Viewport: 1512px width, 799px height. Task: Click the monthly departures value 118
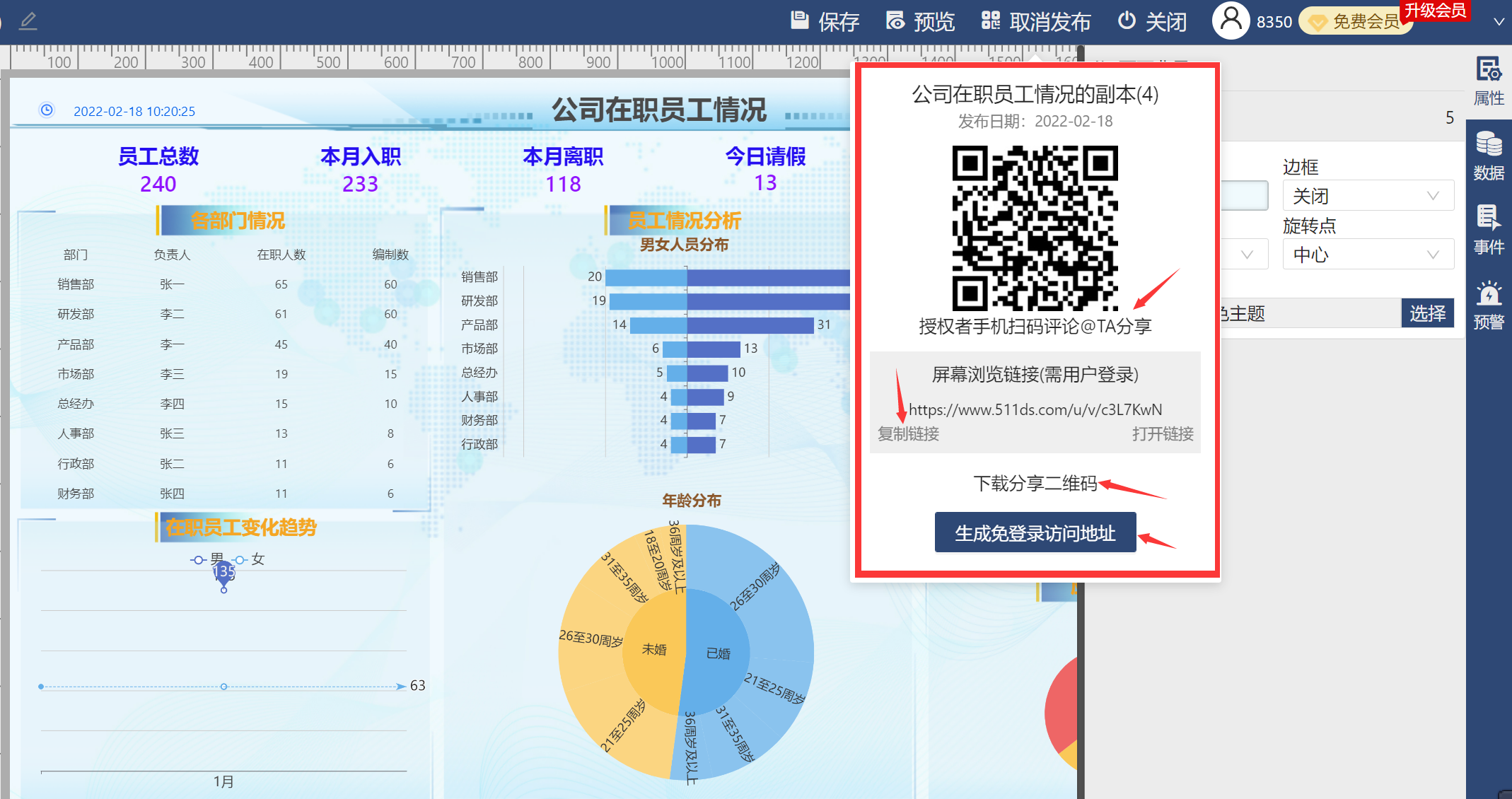coord(563,184)
